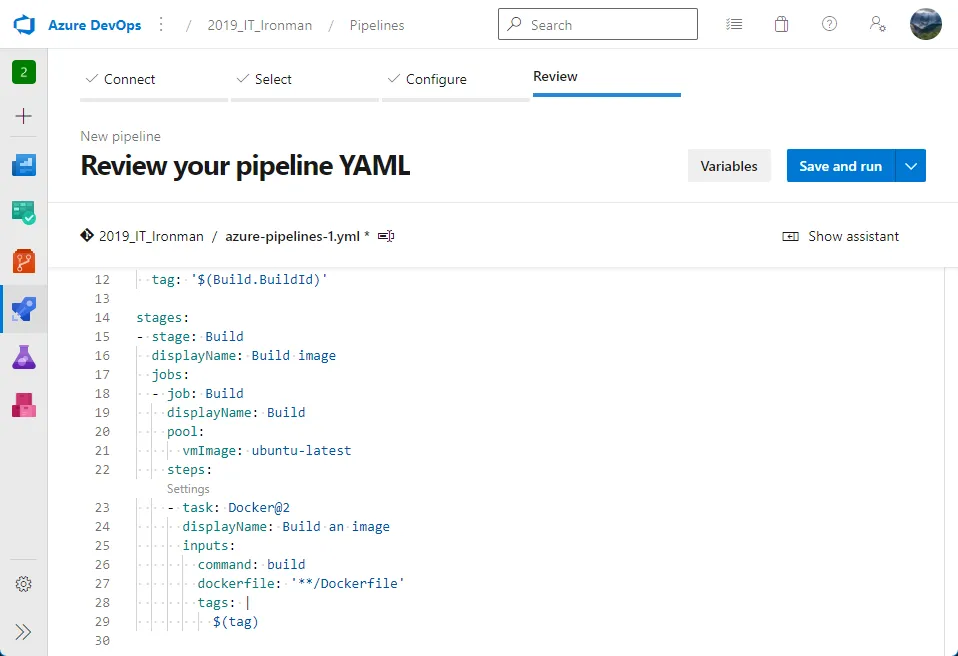Open Boards from the left sidebar
The width and height of the screenshot is (958, 656).
[x=23, y=212]
